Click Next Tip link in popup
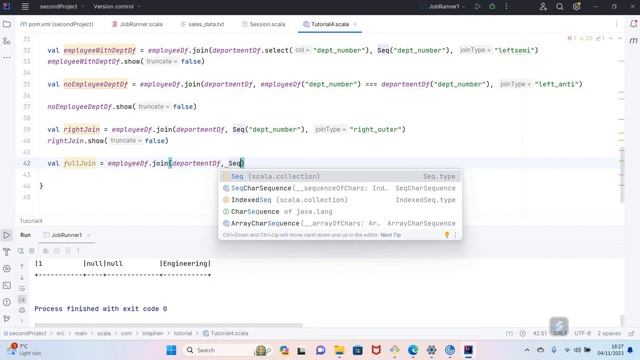The height and width of the screenshot is (360, 640). click(391, 235)
